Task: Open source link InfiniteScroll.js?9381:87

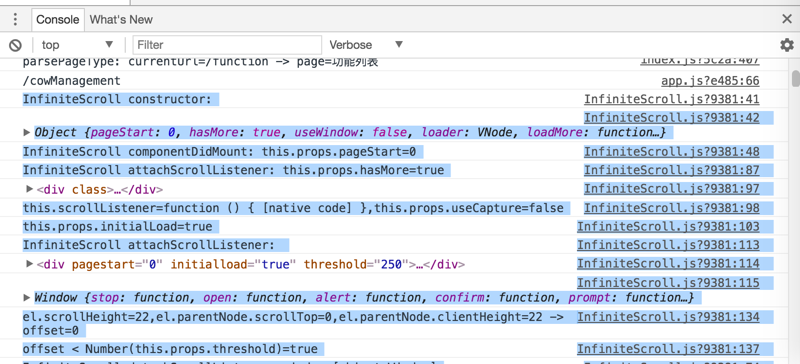Action: (671, 170)
